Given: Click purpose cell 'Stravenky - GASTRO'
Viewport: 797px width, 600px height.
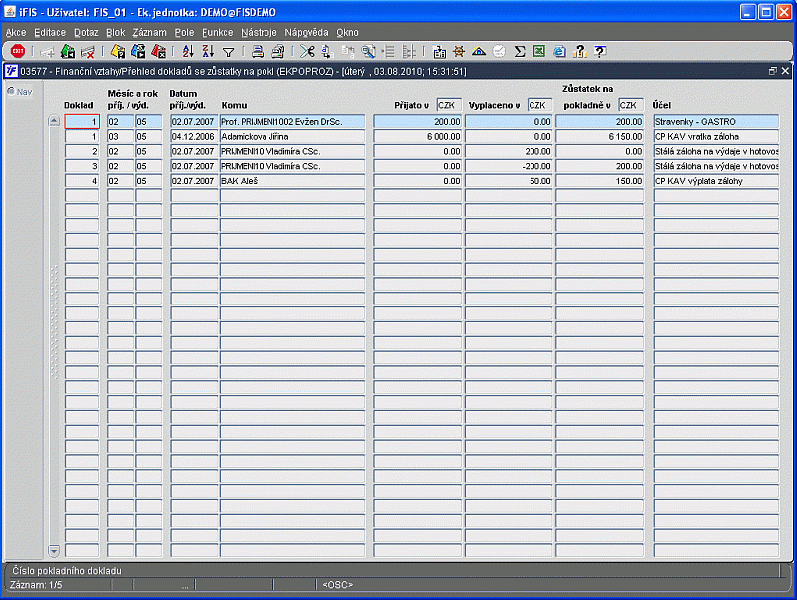Looking at the screenshot, I should 716,122.
